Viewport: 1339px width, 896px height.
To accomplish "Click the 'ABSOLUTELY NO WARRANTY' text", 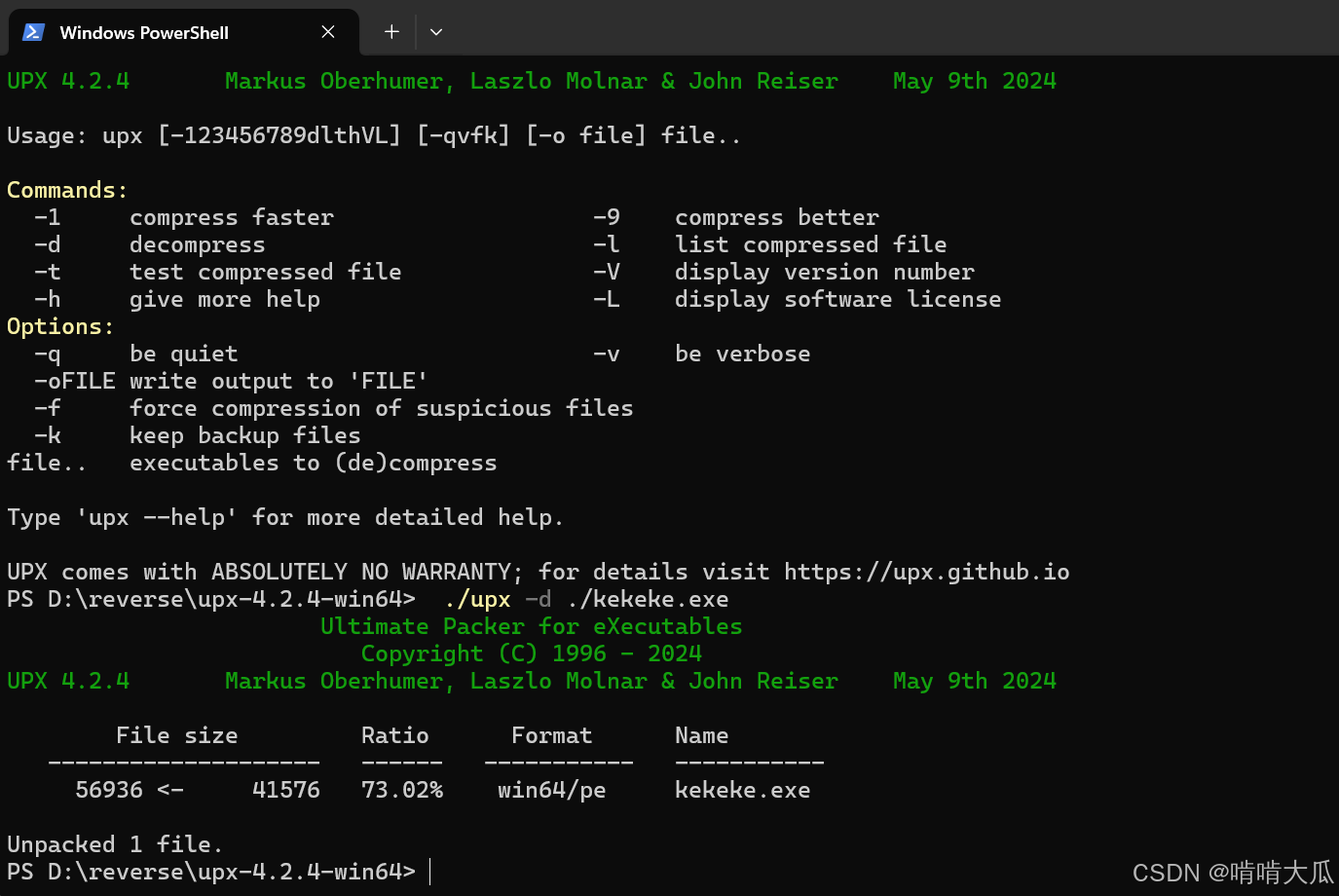I will coord(361,572).
